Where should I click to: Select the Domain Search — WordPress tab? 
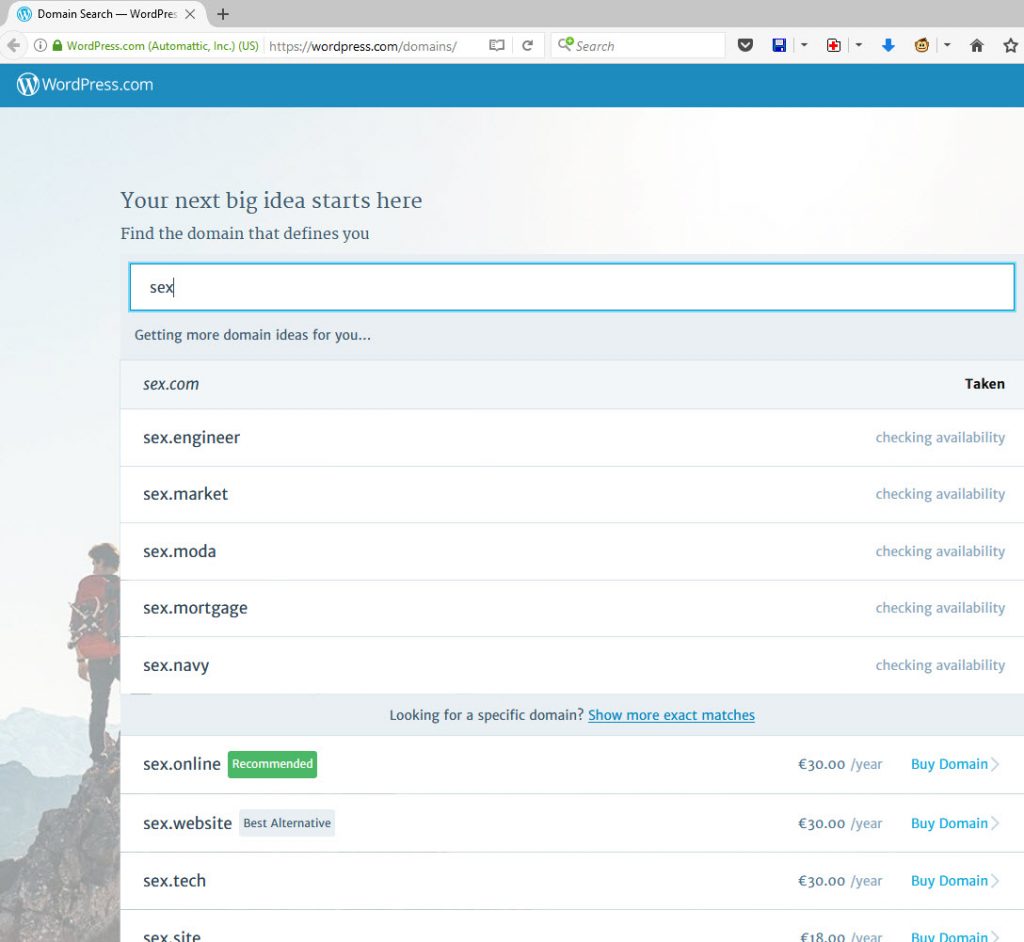[106, 14]
